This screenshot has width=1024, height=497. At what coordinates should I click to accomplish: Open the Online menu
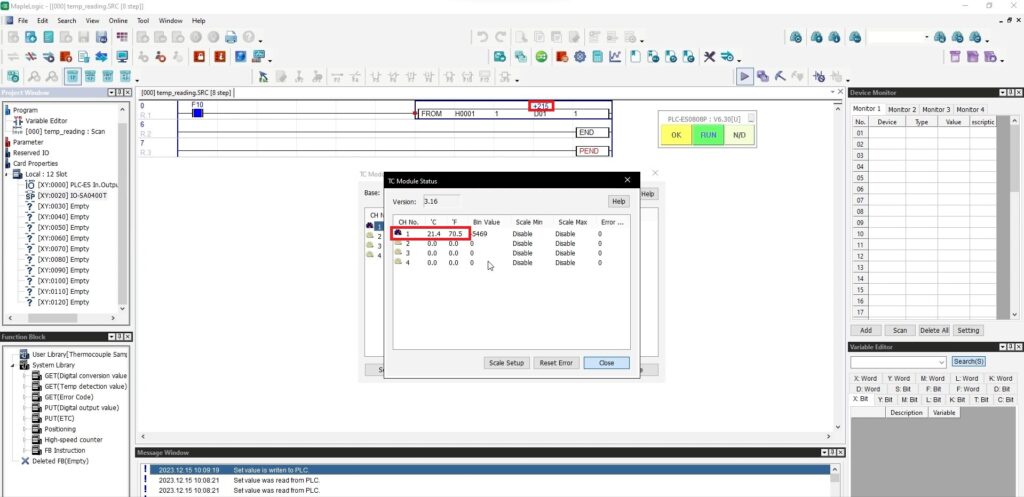[118, 21]
